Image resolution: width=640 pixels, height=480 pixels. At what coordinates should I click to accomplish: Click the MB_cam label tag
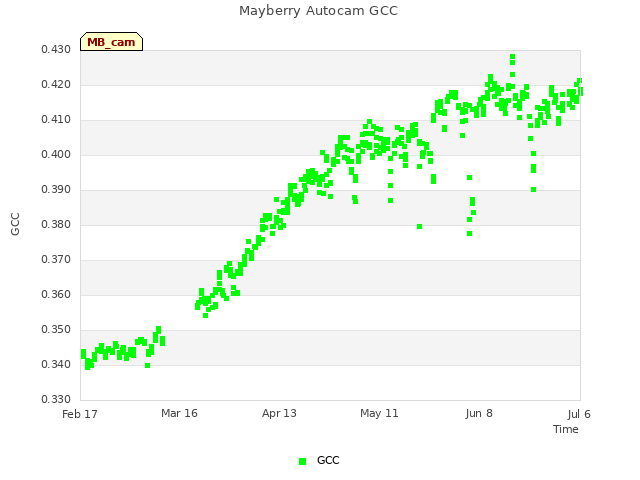[111, 42]
